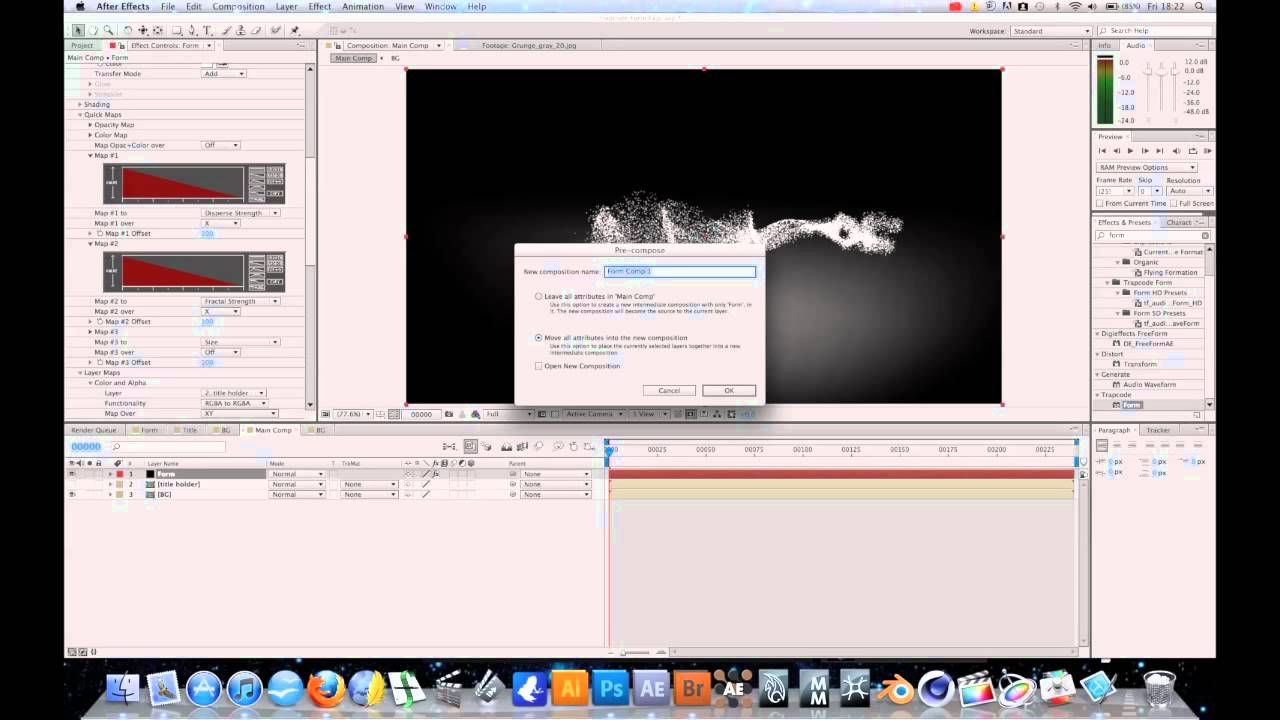The height and width of the screenshot is (720, 1280).
Task: Open Firefox from the Dock
Action: click(x=325, y=689)
